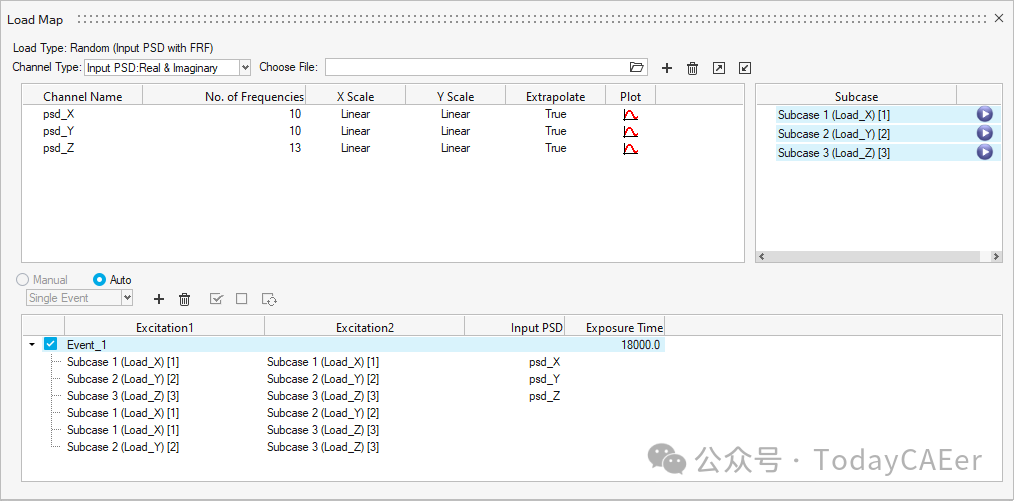This screenshot has width=1014, height=501.
Task: Click psd_Y in the Input PSD column
Action: click(x=545, y=378)
